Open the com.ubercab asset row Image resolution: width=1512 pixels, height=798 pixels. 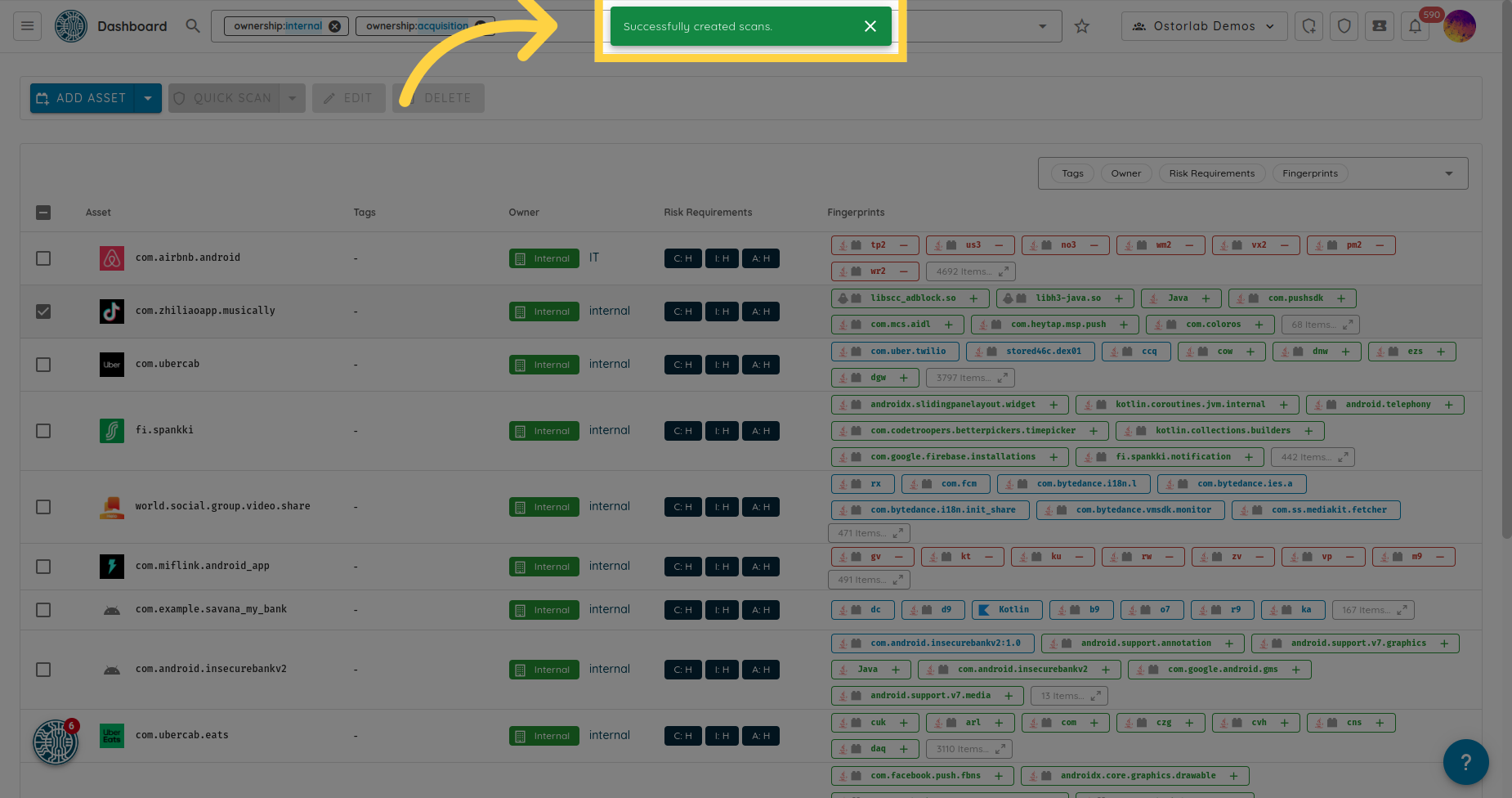coord(168,364)
